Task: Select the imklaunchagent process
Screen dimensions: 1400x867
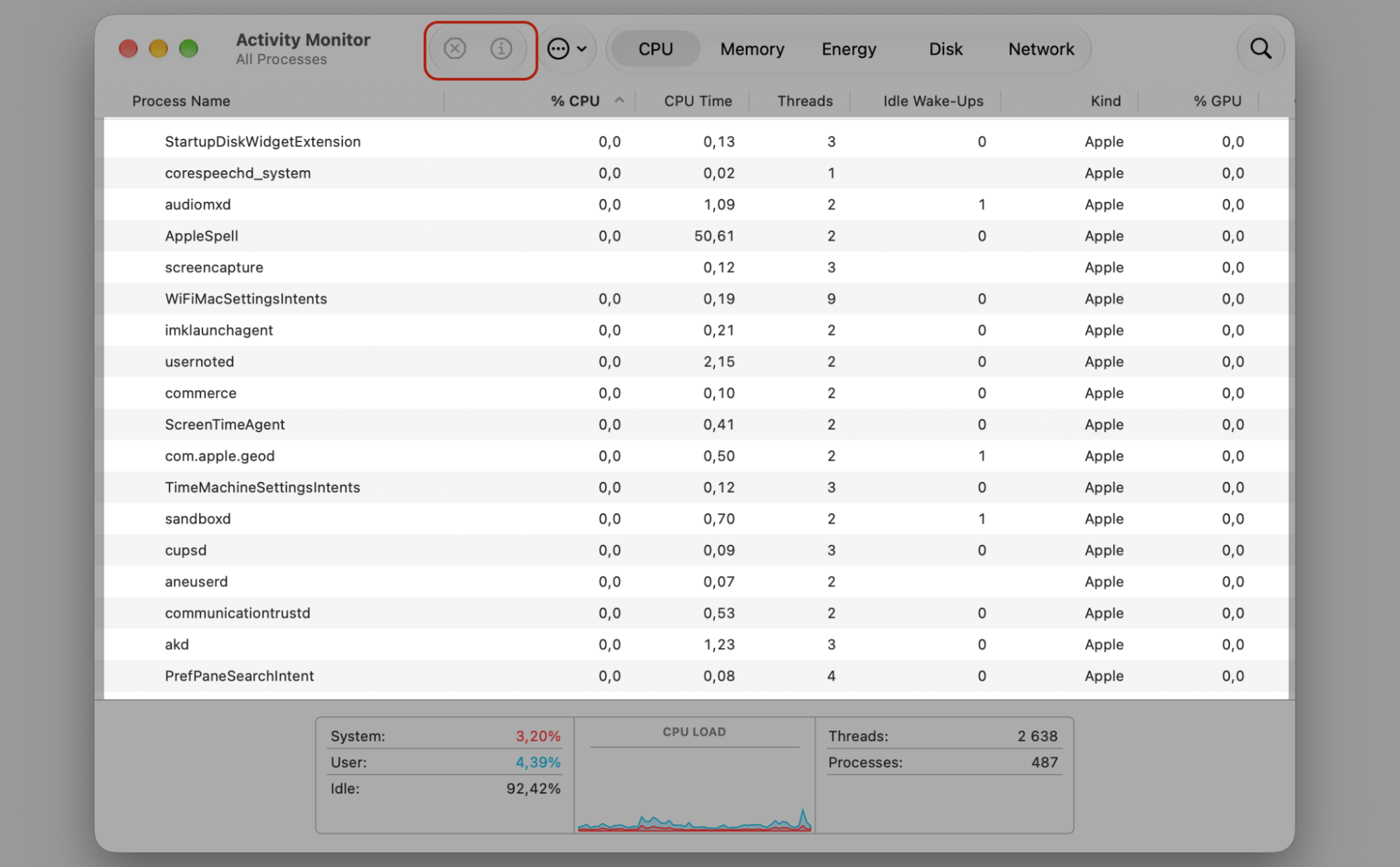Action: click(x=696, y=331)
